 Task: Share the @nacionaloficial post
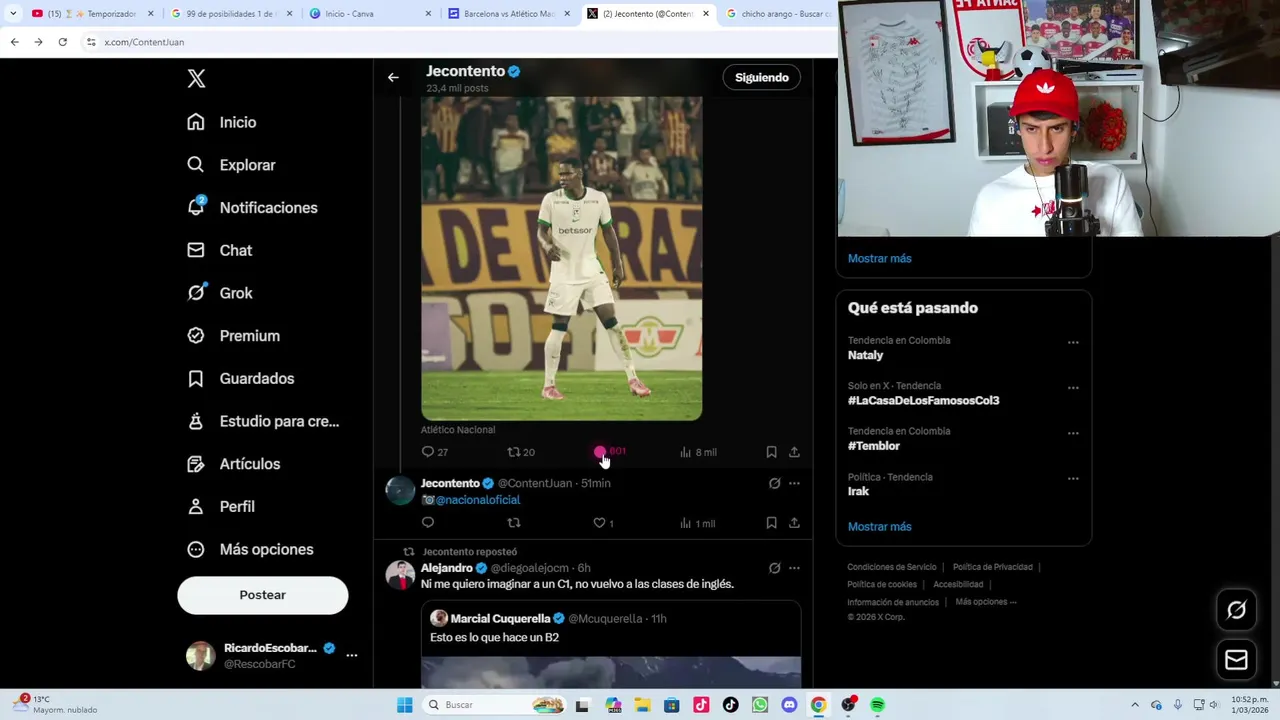click(x=794, y=523)
